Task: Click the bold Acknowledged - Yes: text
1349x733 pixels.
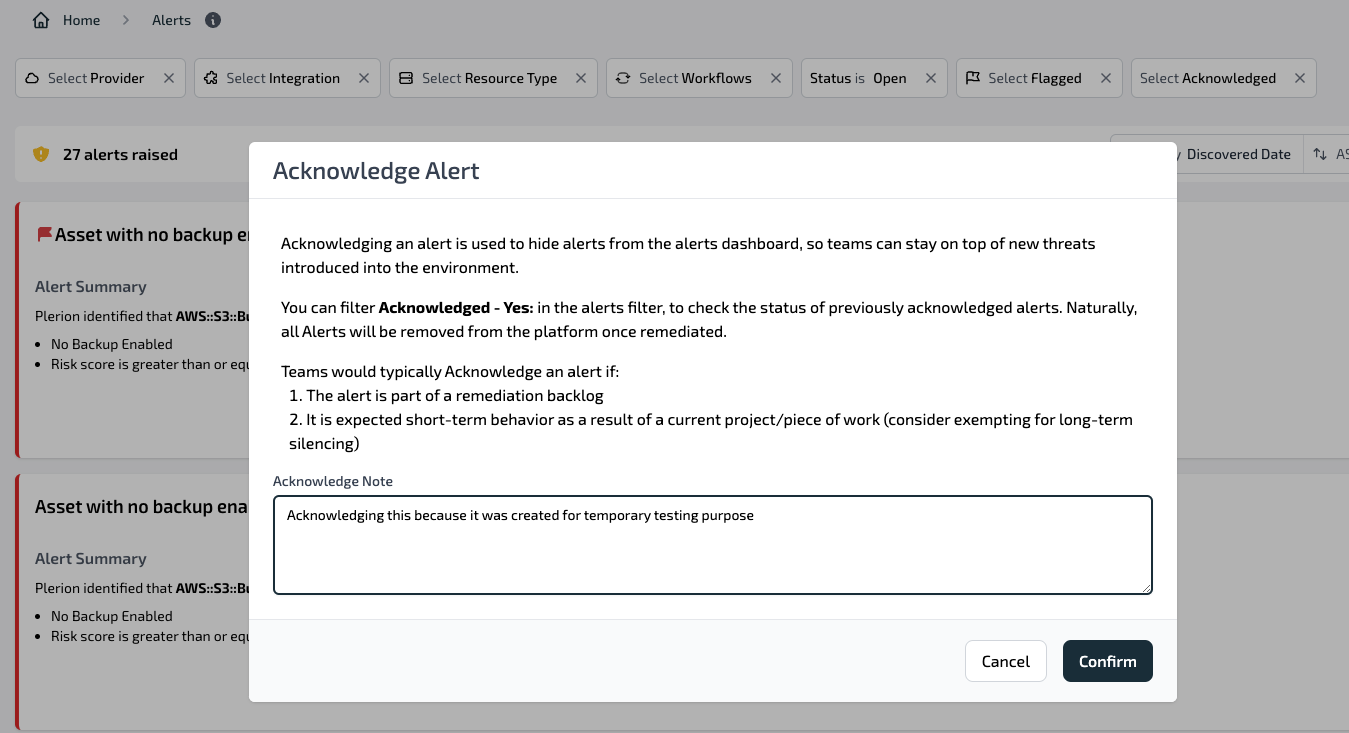Action: click(x=455, y=308)
